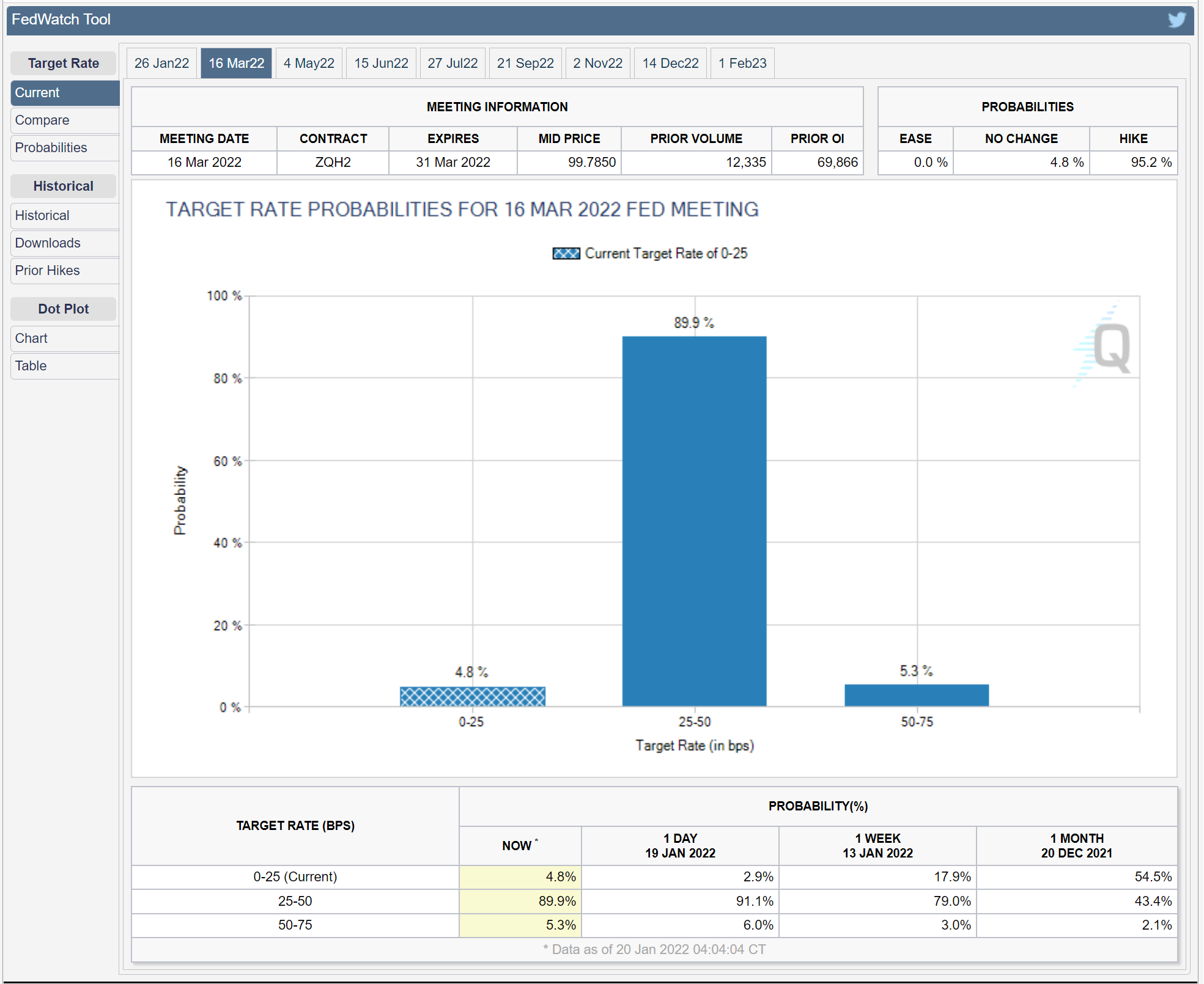
Task: Click the hatched current target rate legend swatch
Action: (566, 254)
